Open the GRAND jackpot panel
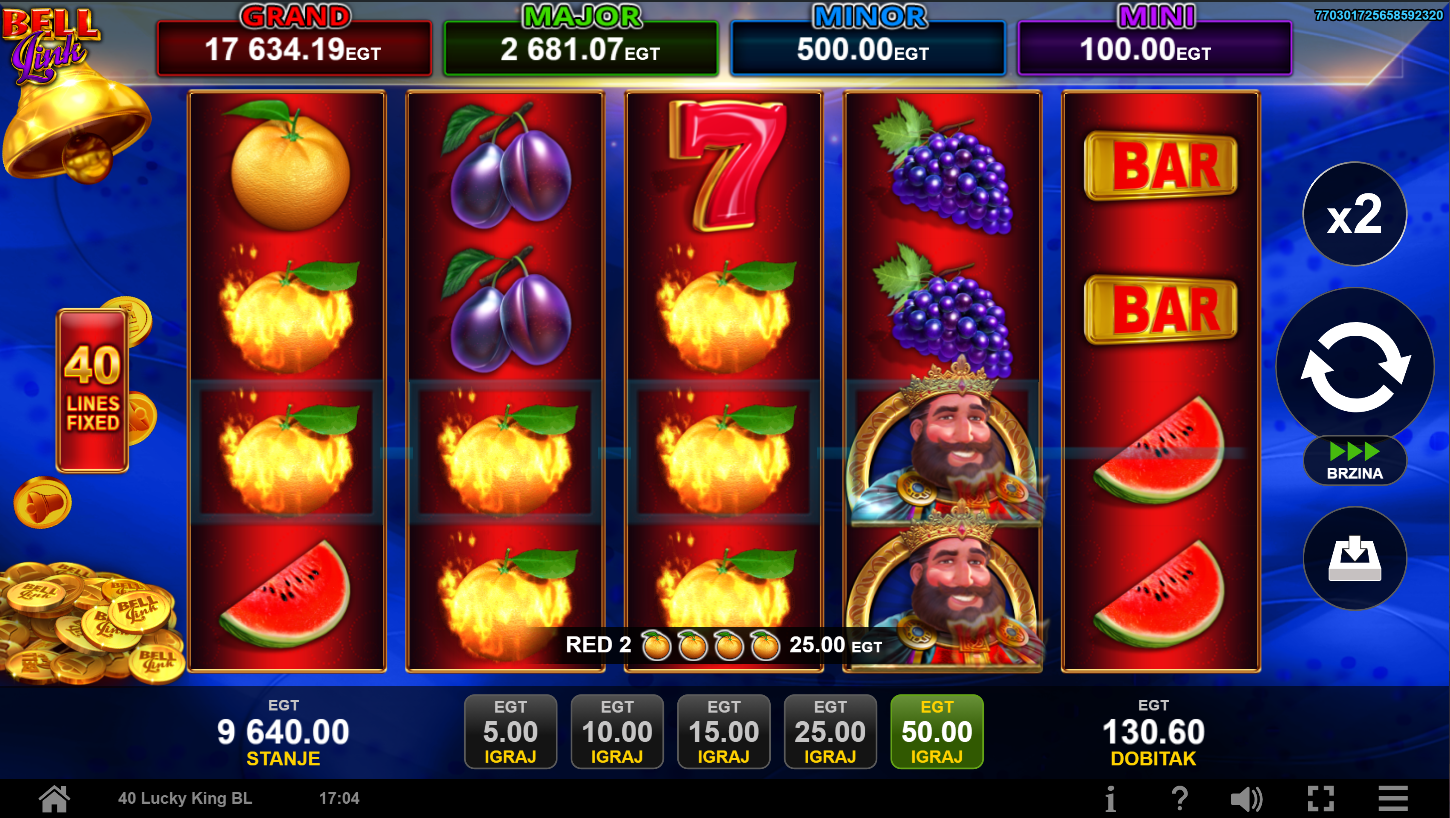1450x818 pixels. [293, 41]
